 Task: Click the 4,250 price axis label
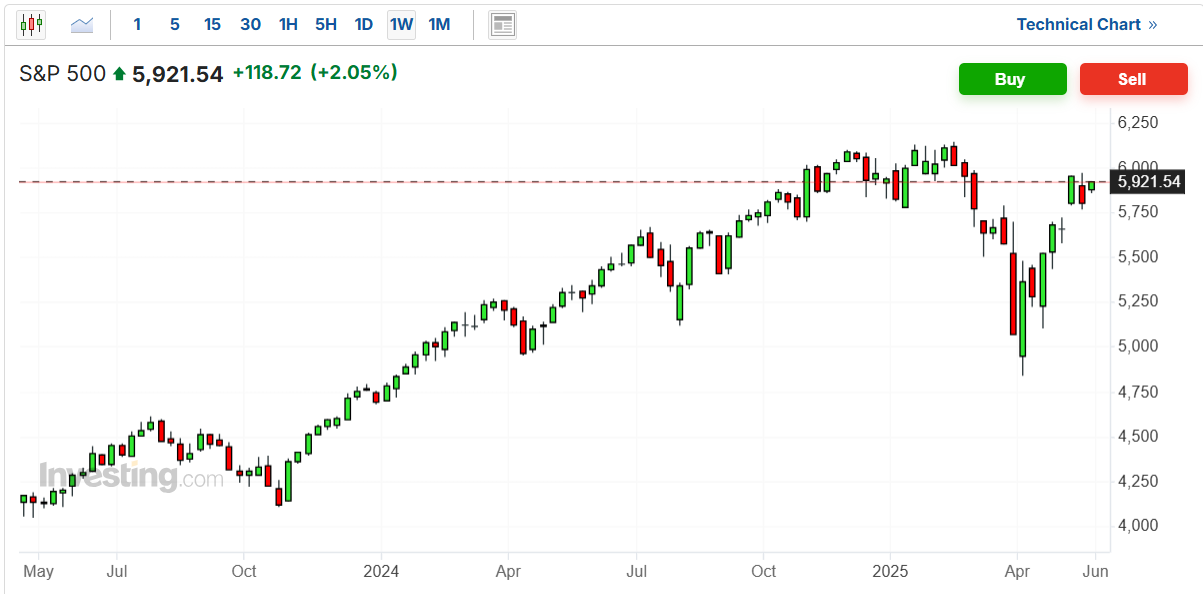click(1137, 481)
